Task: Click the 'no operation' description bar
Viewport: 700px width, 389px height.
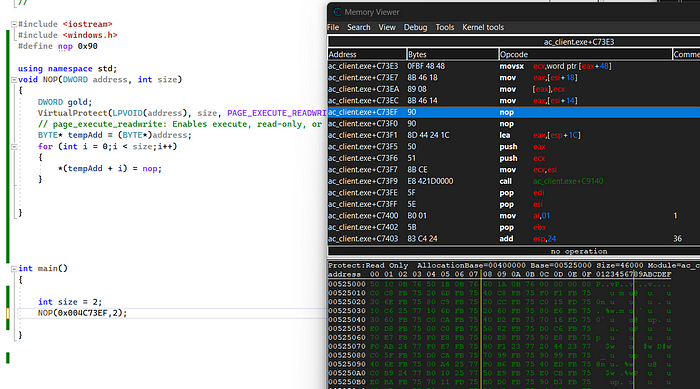Action: click(514, 251)
